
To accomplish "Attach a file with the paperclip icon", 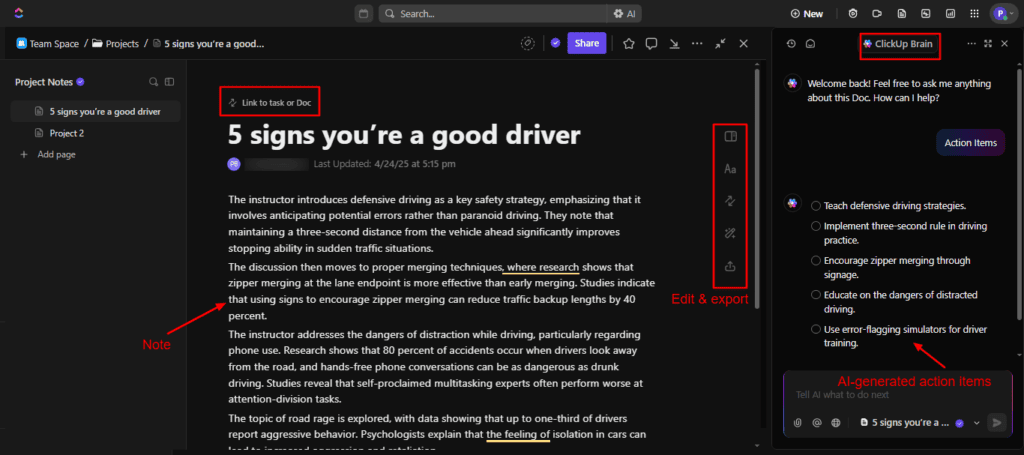I will (797, 422).
